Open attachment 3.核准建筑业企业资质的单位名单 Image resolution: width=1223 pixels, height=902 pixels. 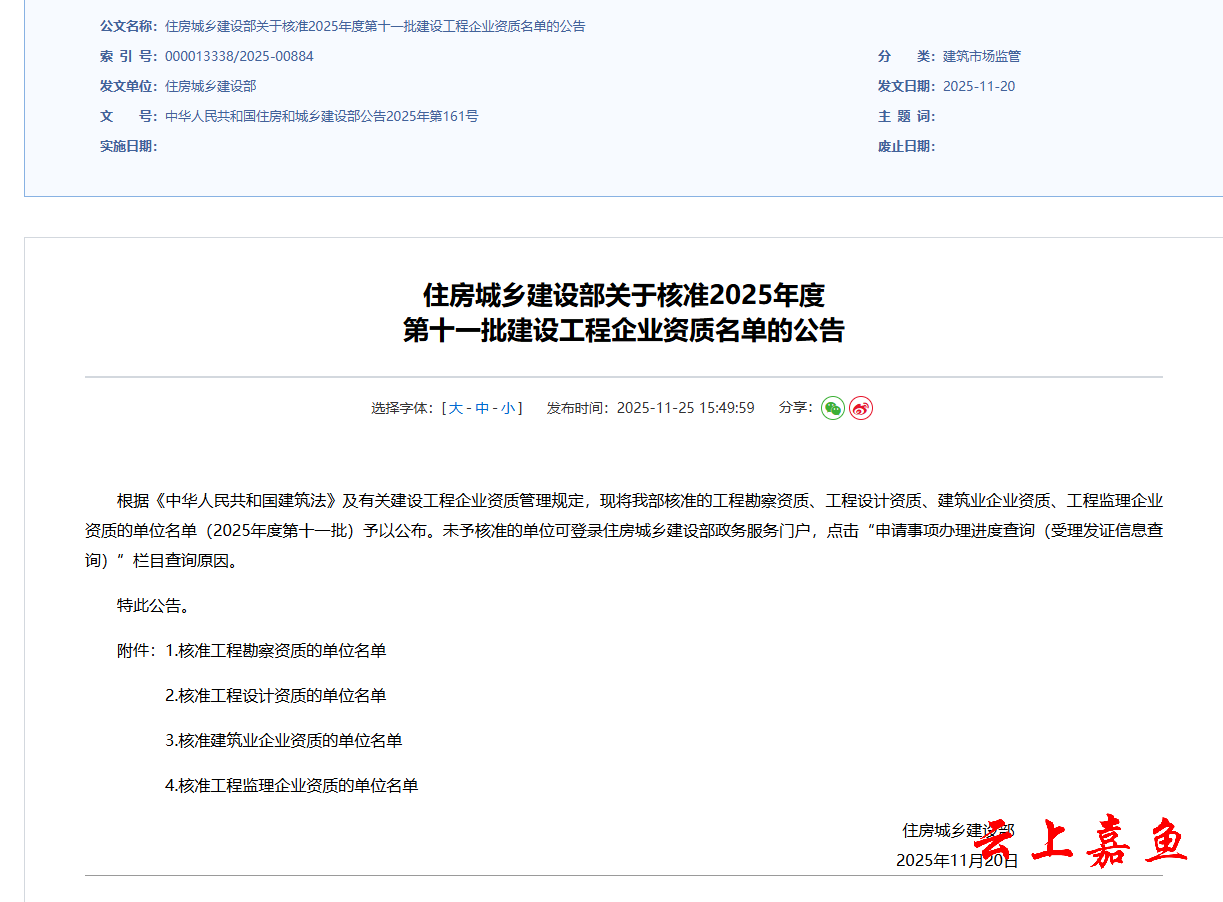(x=284, y=741)
